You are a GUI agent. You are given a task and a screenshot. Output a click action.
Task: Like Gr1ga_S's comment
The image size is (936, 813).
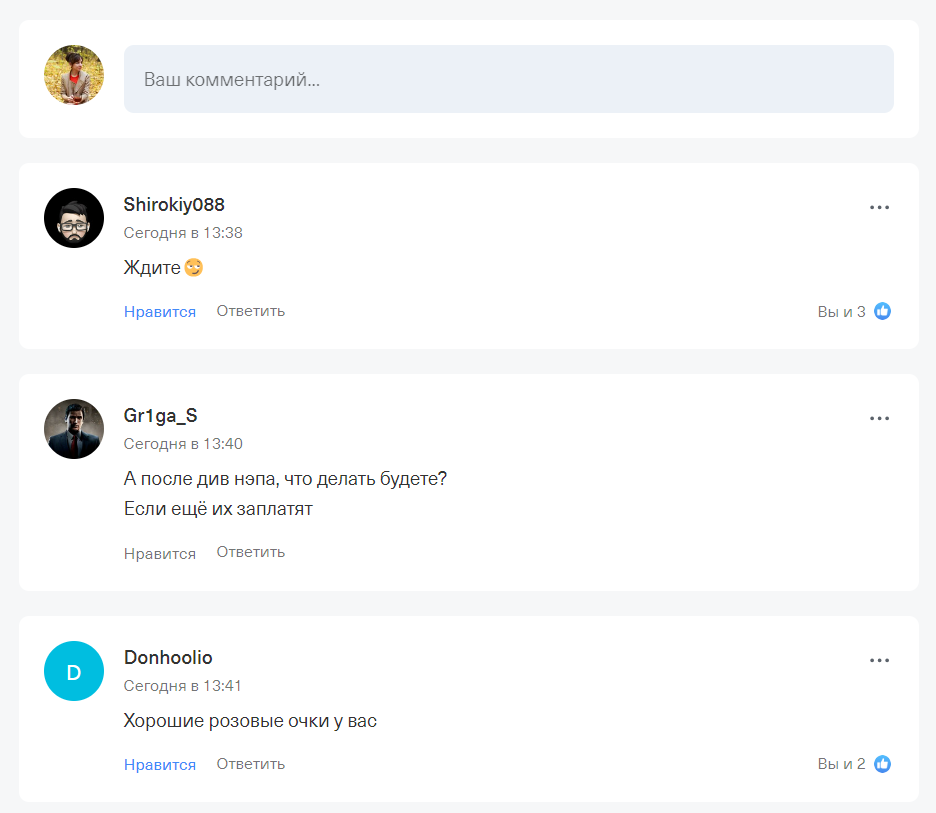158,551
